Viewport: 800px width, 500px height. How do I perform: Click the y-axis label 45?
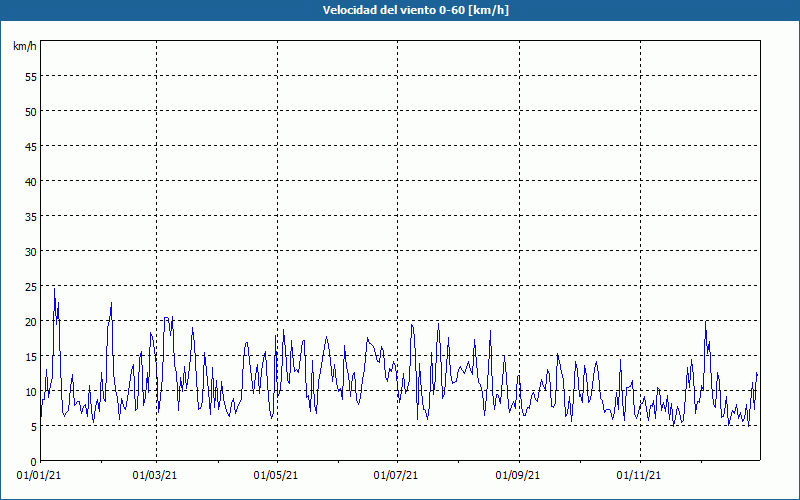tap(31, 147)
